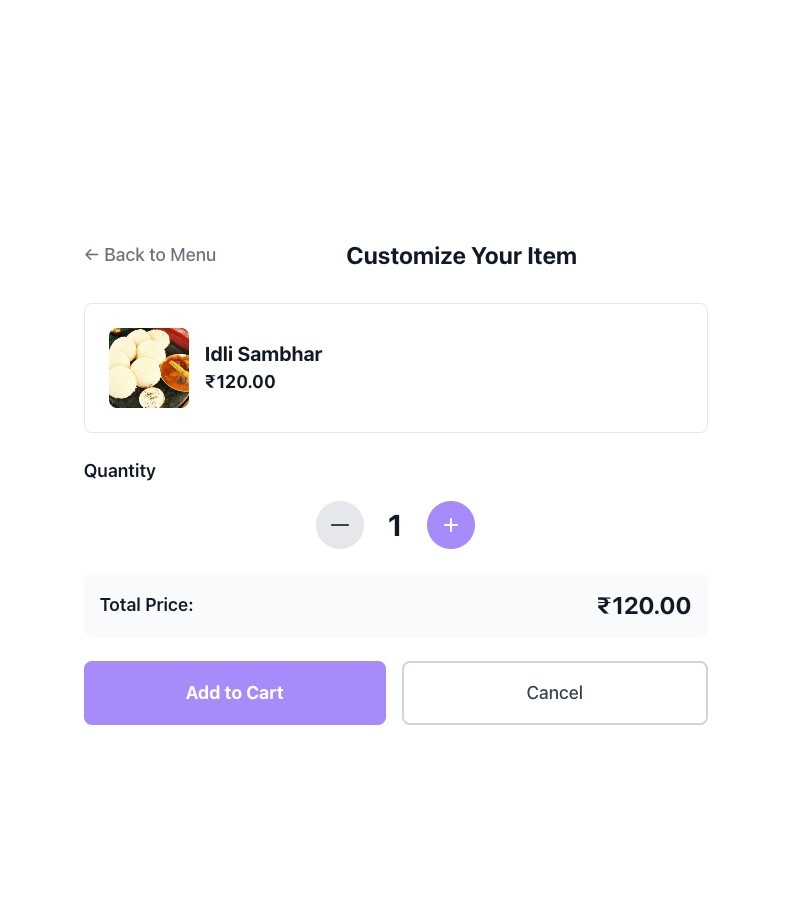Click the Customize Your Item heading

461,256
